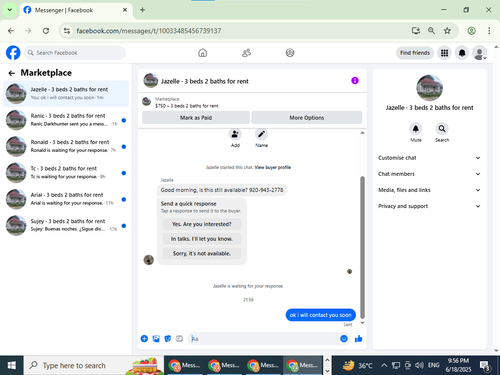Click Search Facebook field

click(x=75, y=53)
